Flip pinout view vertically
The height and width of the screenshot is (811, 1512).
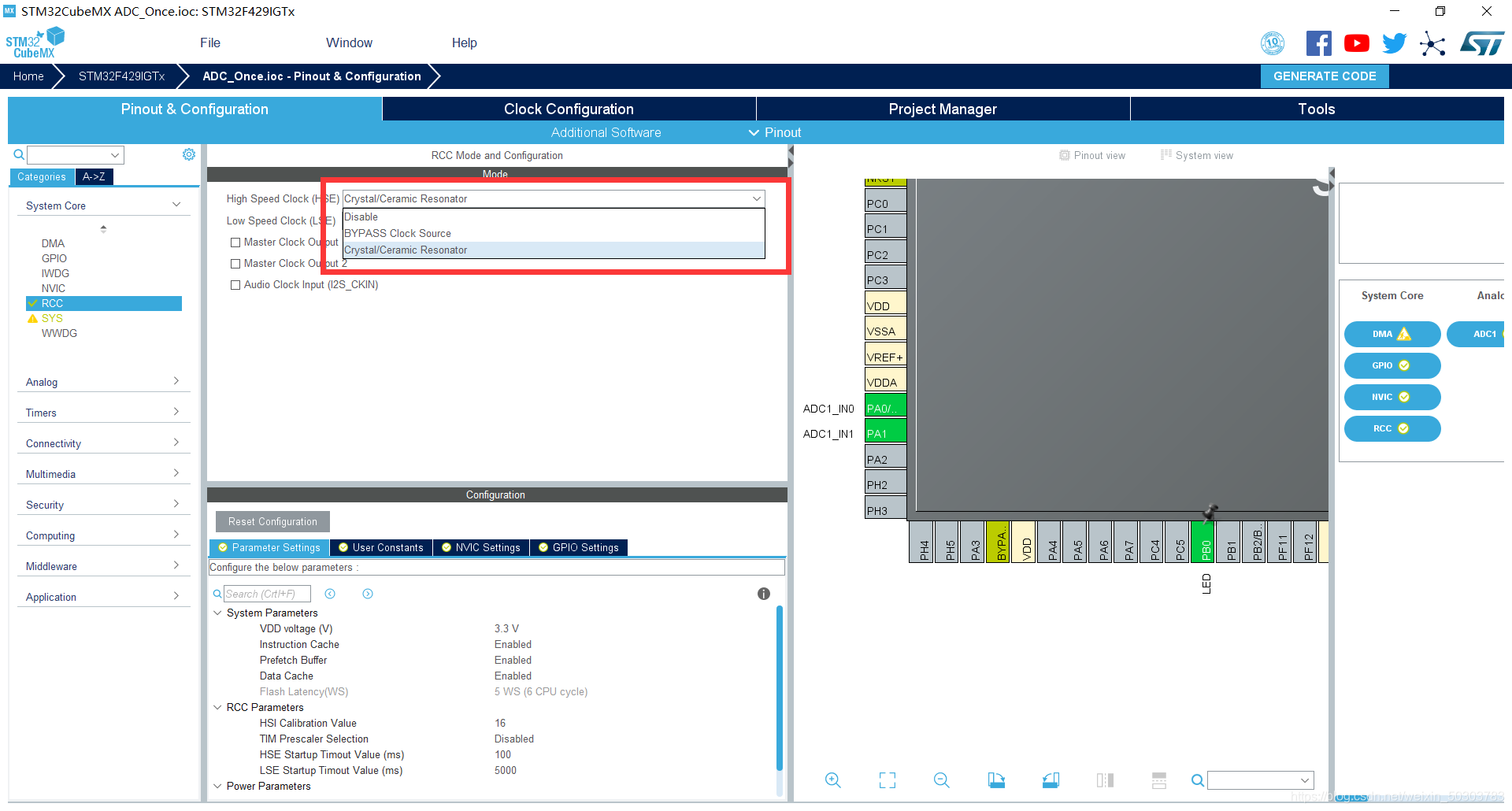click(x=1159, y=780)
